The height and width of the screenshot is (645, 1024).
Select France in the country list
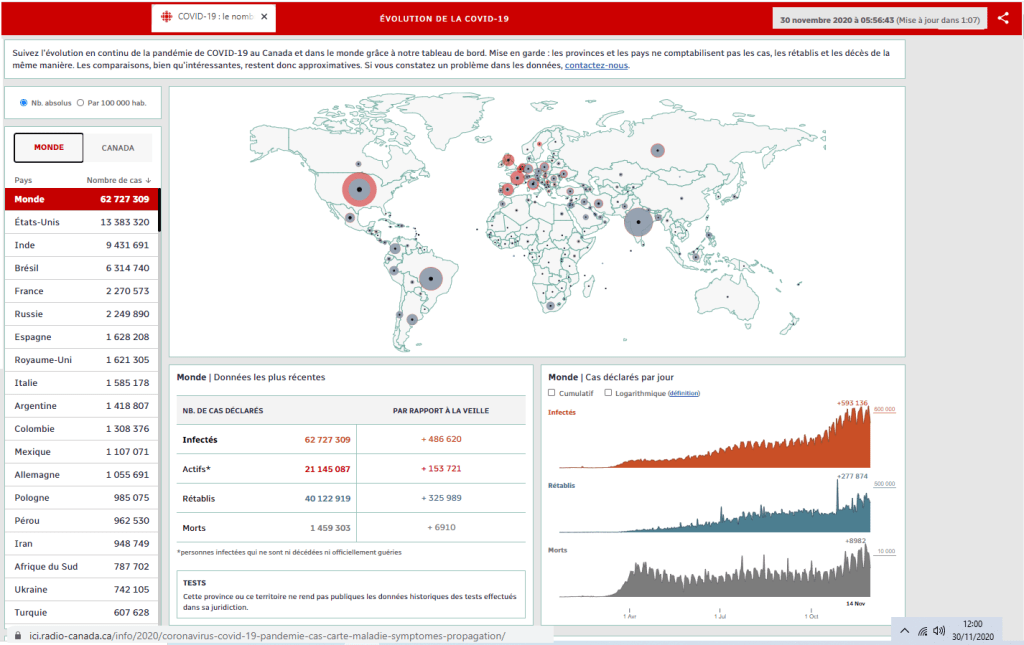pyautogui.click(x=80, y=291)
